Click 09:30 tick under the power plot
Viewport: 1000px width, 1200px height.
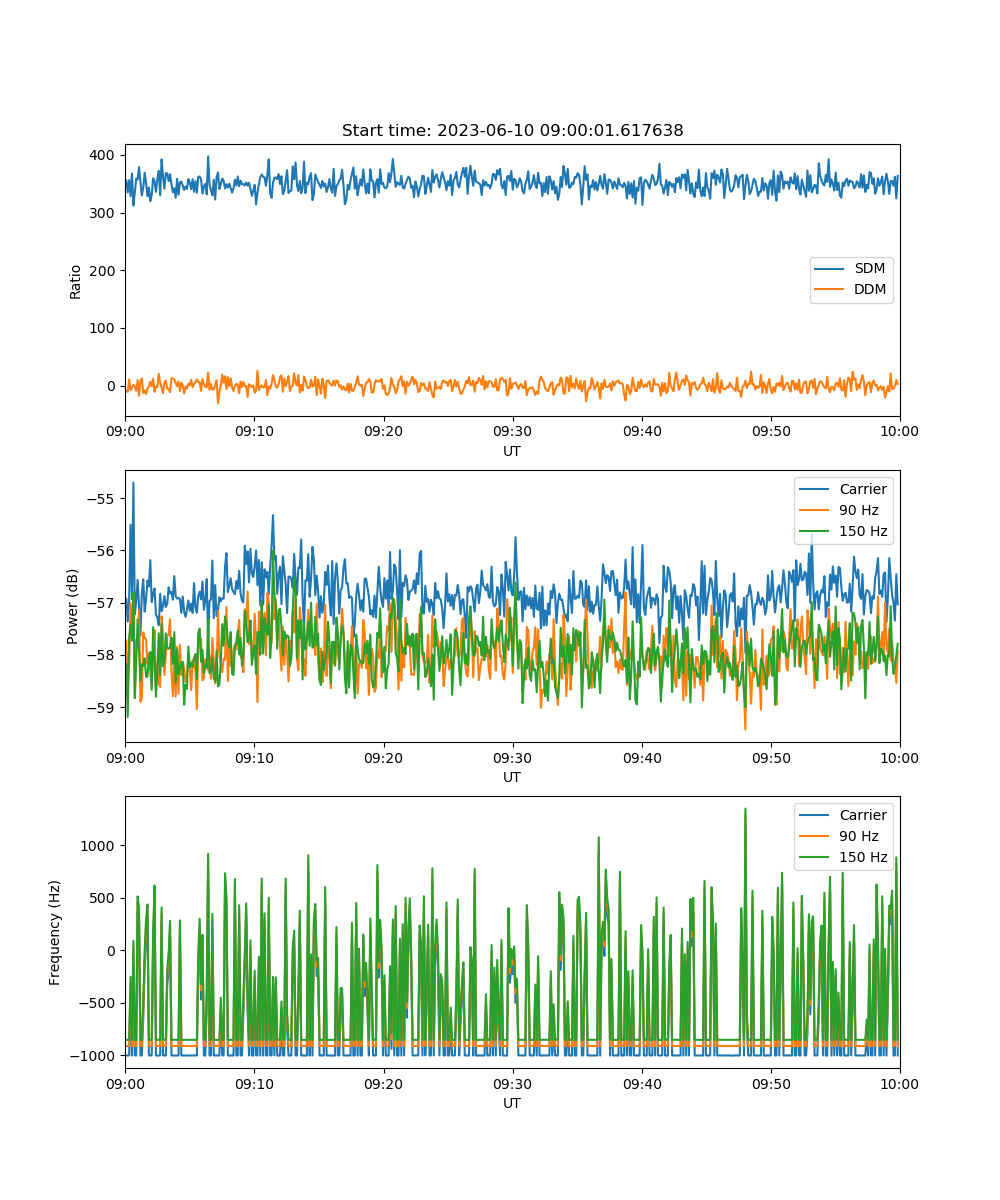pyautogui.click(x=512, y=757)
